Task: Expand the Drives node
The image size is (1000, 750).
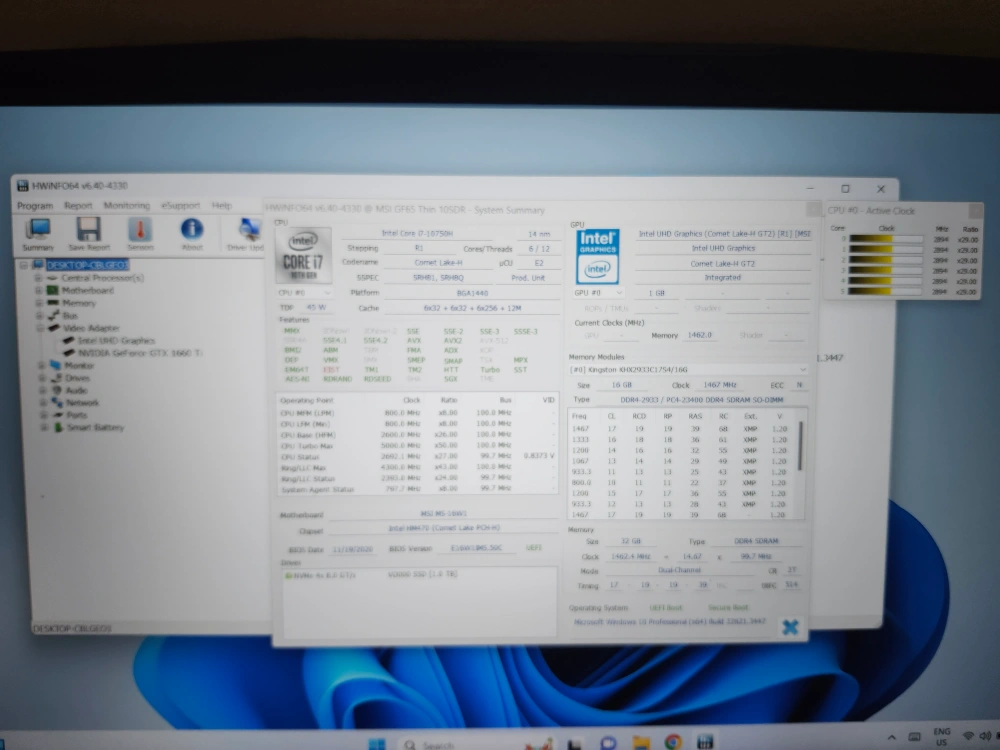Action: point(42,378)
